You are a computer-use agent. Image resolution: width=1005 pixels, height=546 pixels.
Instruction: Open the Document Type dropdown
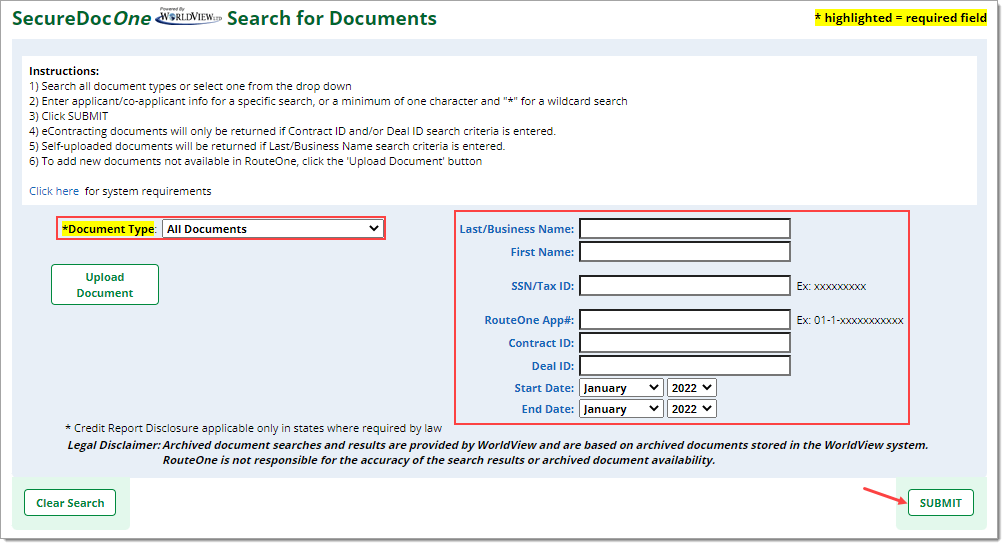pos(273,229)
